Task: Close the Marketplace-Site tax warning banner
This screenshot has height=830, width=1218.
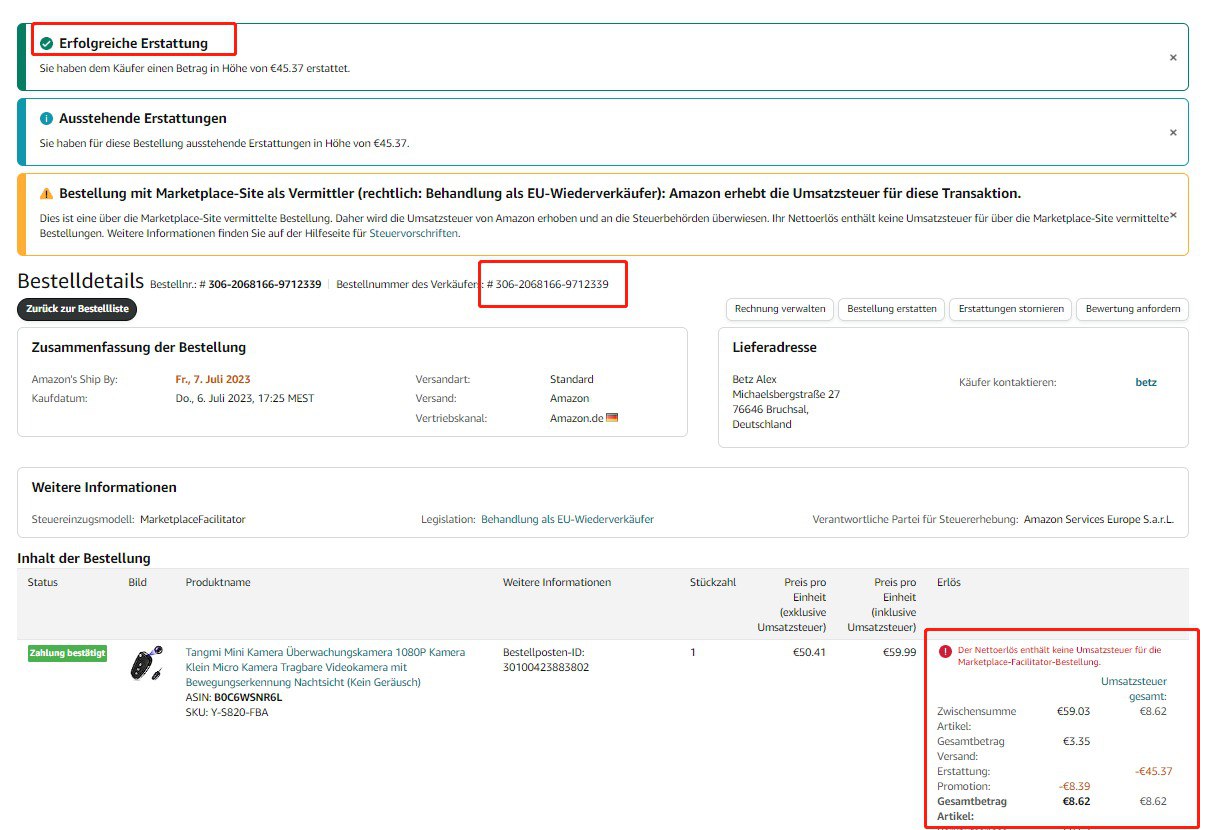Action: [1173, 215]
